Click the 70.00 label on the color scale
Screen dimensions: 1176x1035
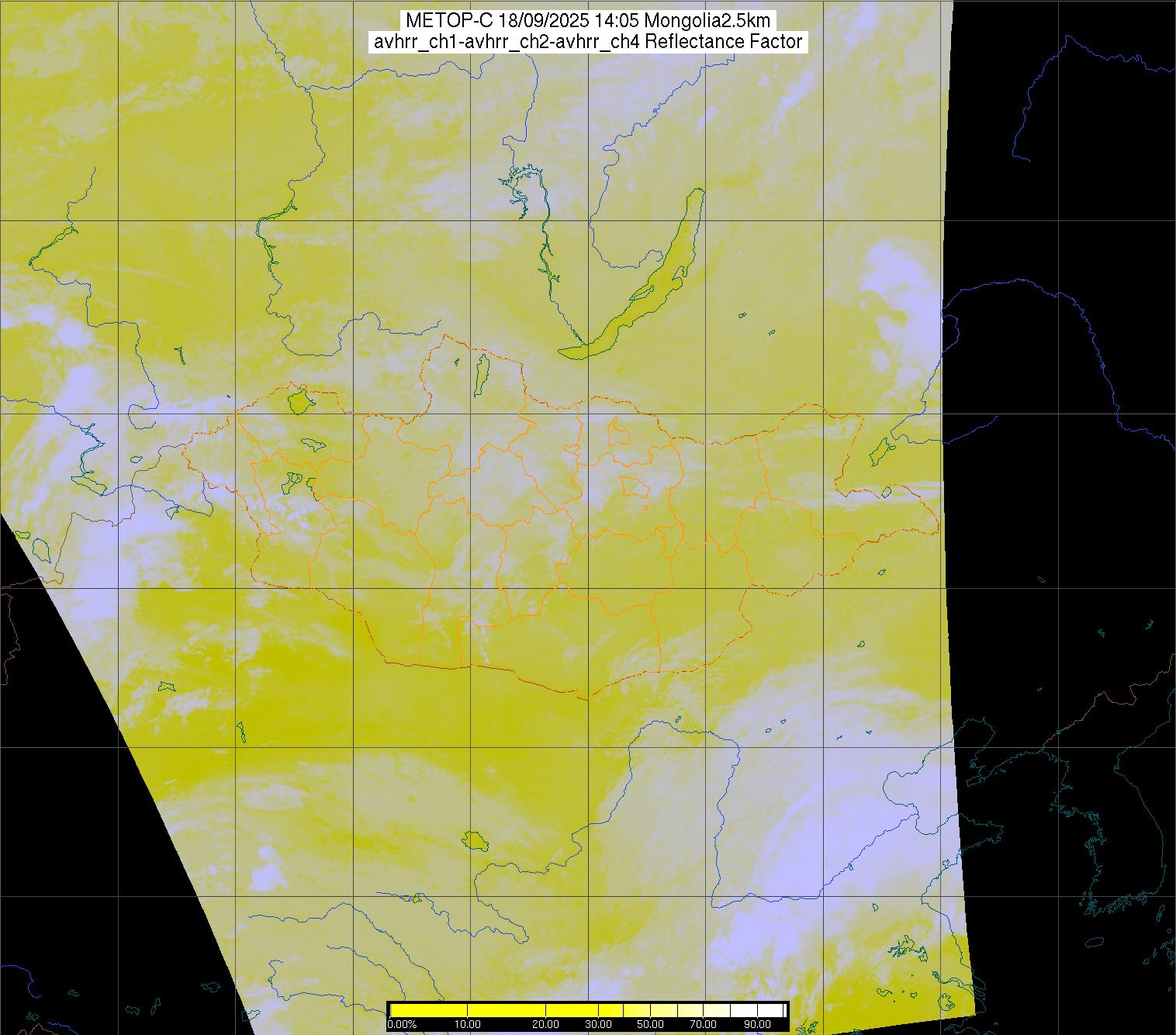click(x=704, y=1025)
